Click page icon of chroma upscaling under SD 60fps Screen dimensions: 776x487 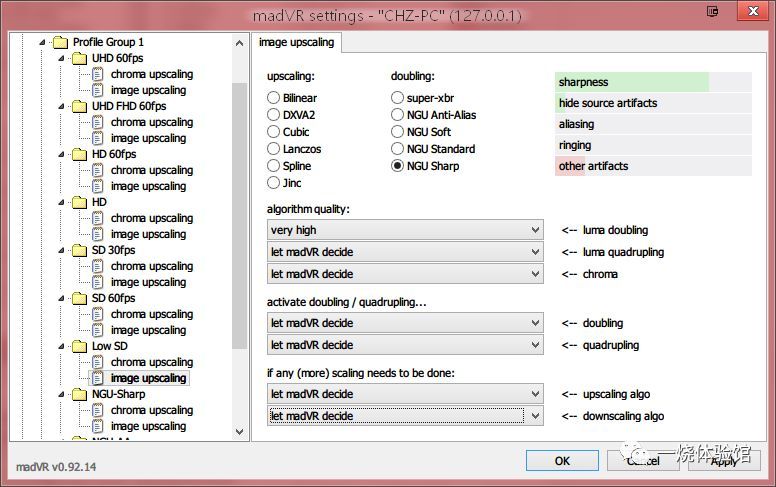[97, 314]
